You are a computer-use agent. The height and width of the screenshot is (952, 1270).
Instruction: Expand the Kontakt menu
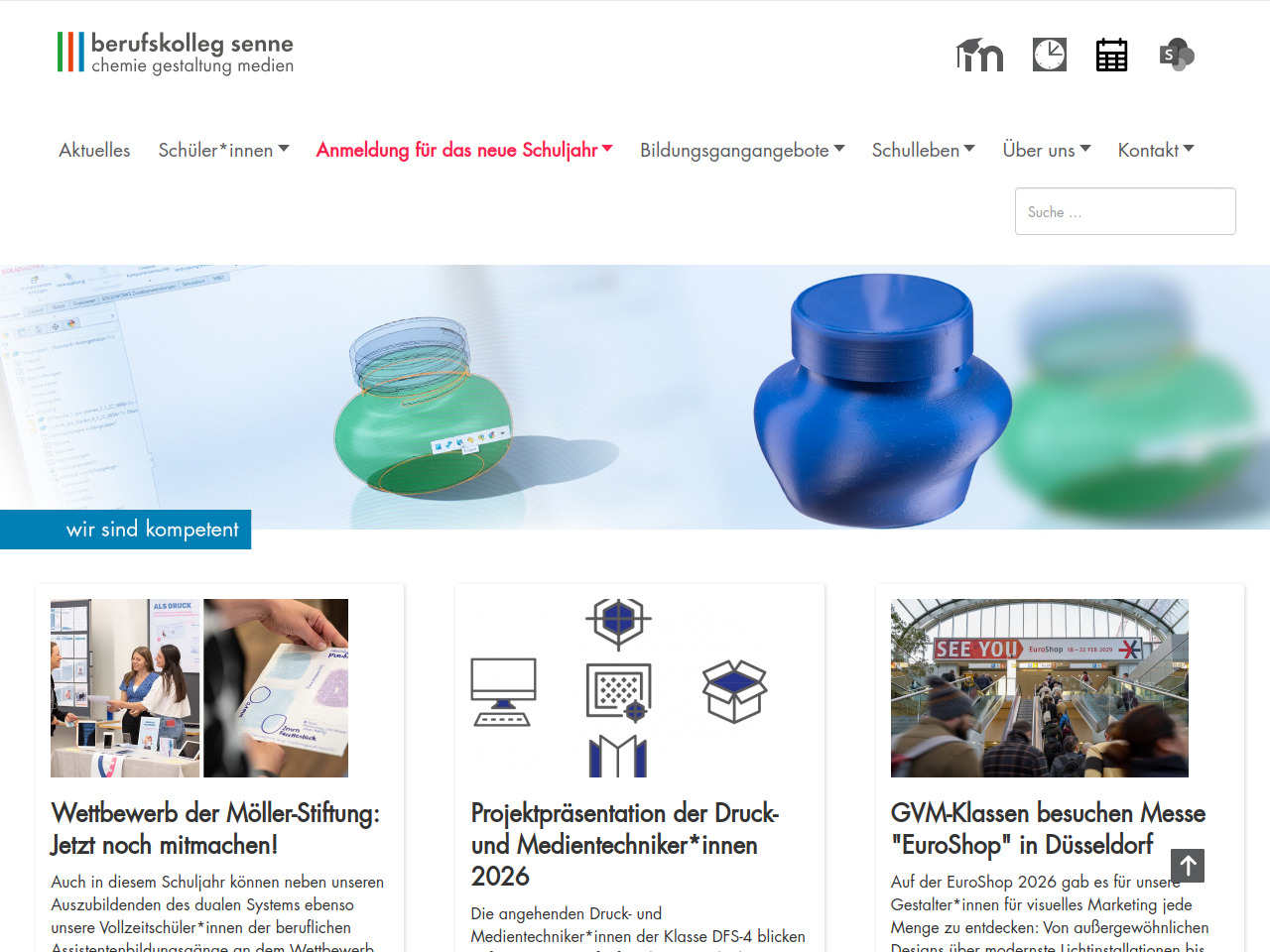click(1156, 150)
